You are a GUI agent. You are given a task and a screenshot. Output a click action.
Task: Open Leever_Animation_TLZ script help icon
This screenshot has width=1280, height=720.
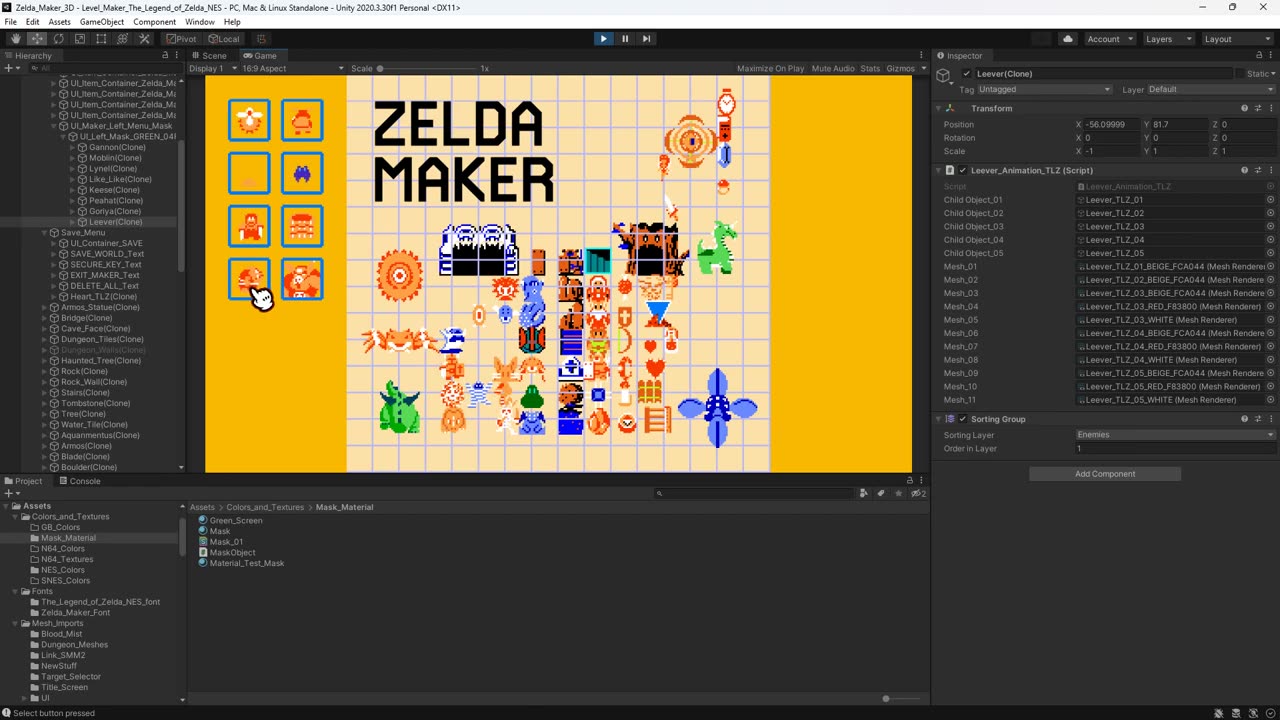click(x=1244, y=170)
